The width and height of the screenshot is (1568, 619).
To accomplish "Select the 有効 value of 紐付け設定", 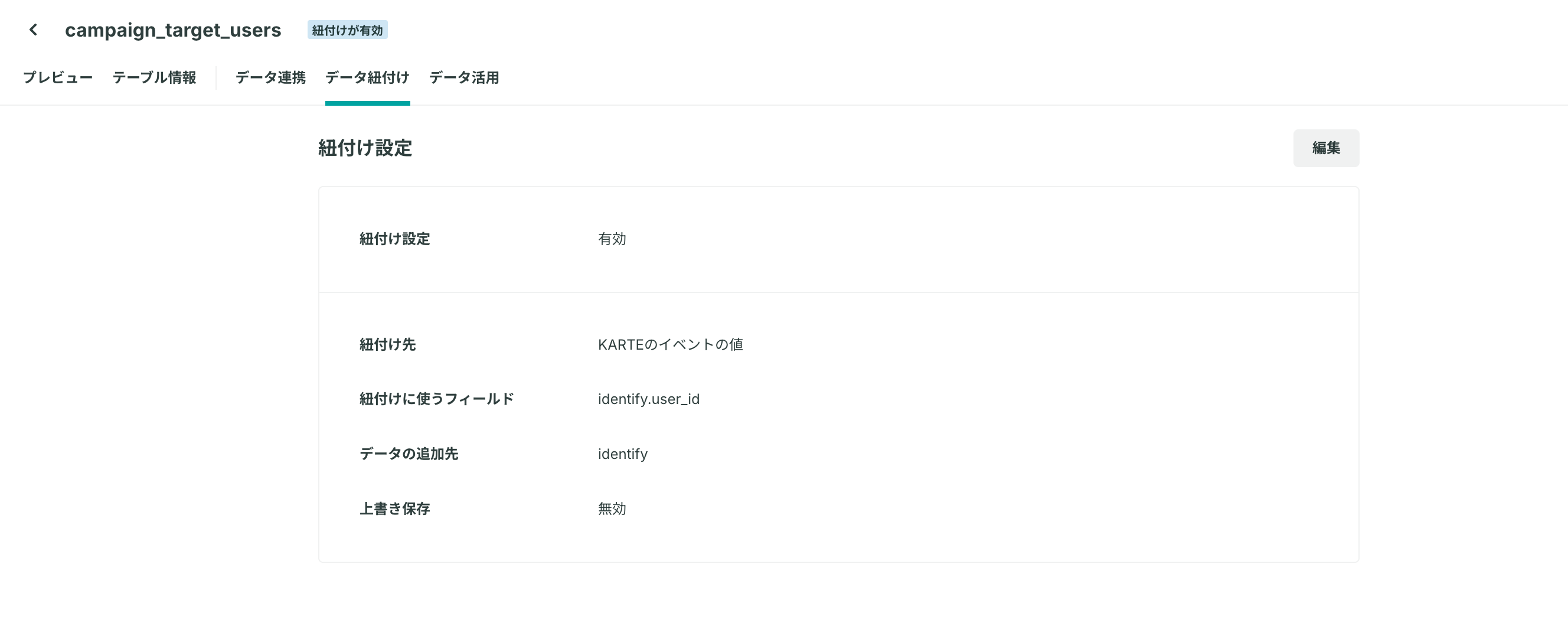I will (612, 239).
